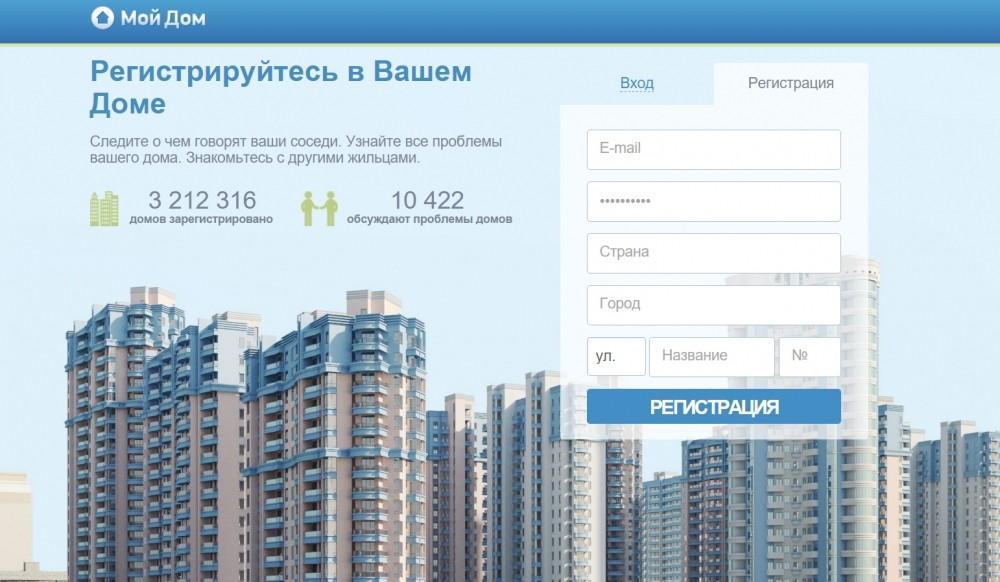Click the "домов зарегистрировано" label
This screenshot has width=1000, height=582.
click(x=201, y=219)
